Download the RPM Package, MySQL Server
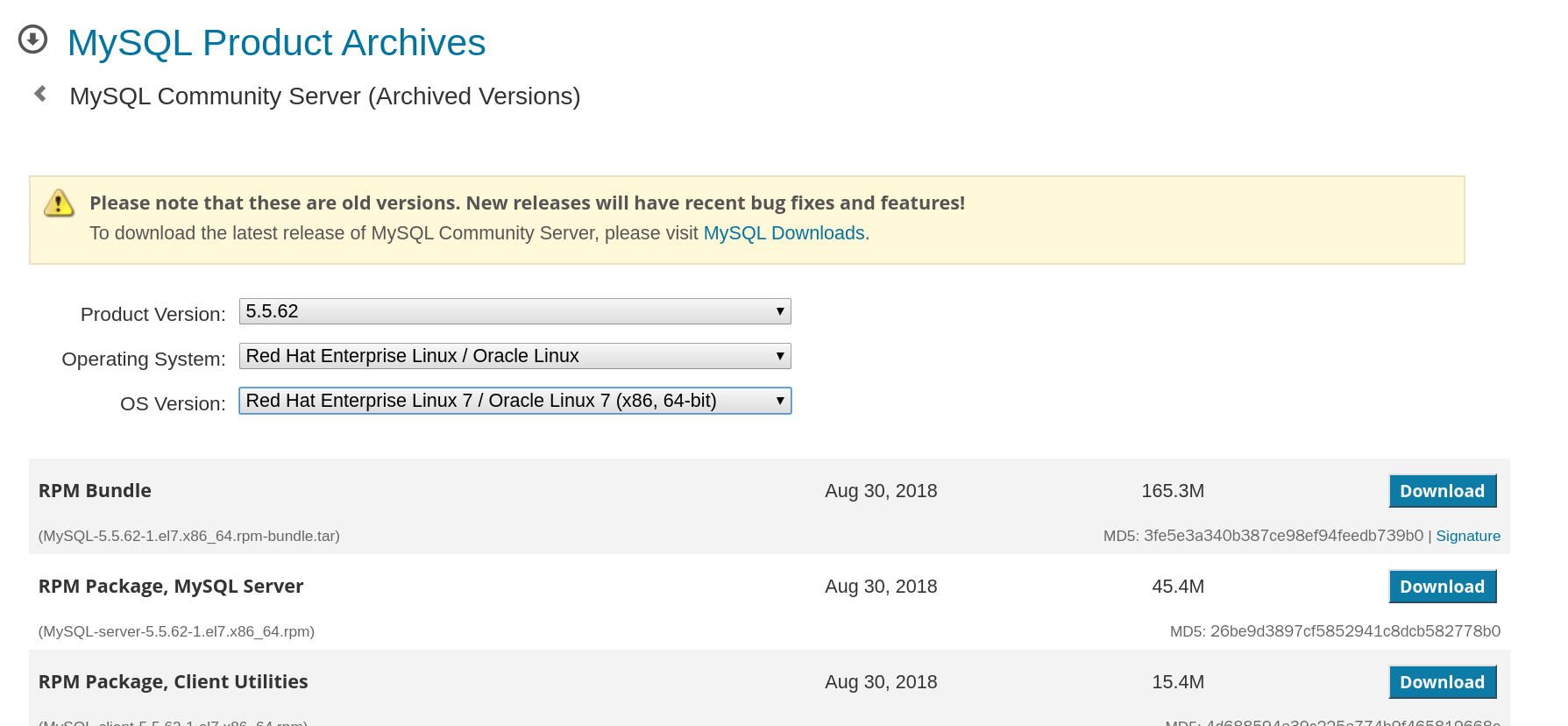The image size is (1568, 726). [1443, 587]
